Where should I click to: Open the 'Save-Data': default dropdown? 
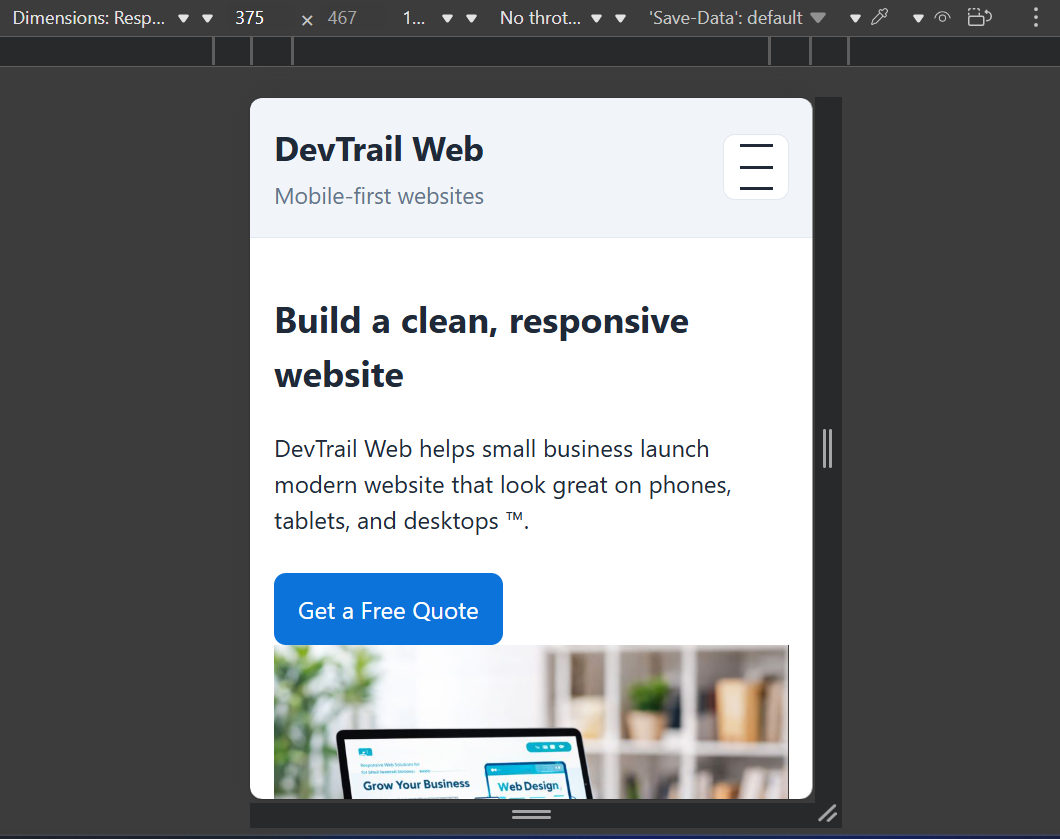tap(738, 18)
